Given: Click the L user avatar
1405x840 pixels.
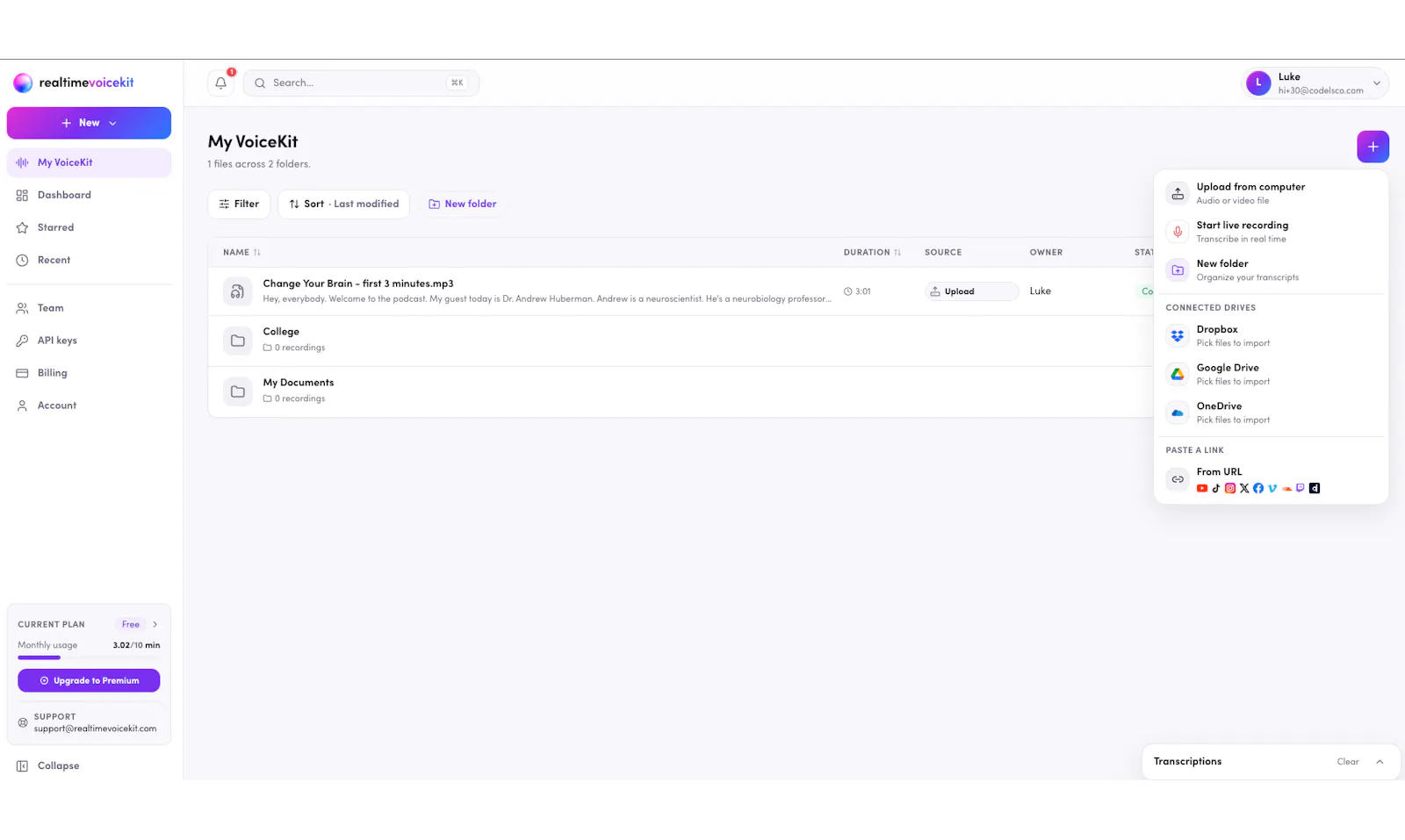Looking at the screenshot, I should click(x=1258, y=83).
